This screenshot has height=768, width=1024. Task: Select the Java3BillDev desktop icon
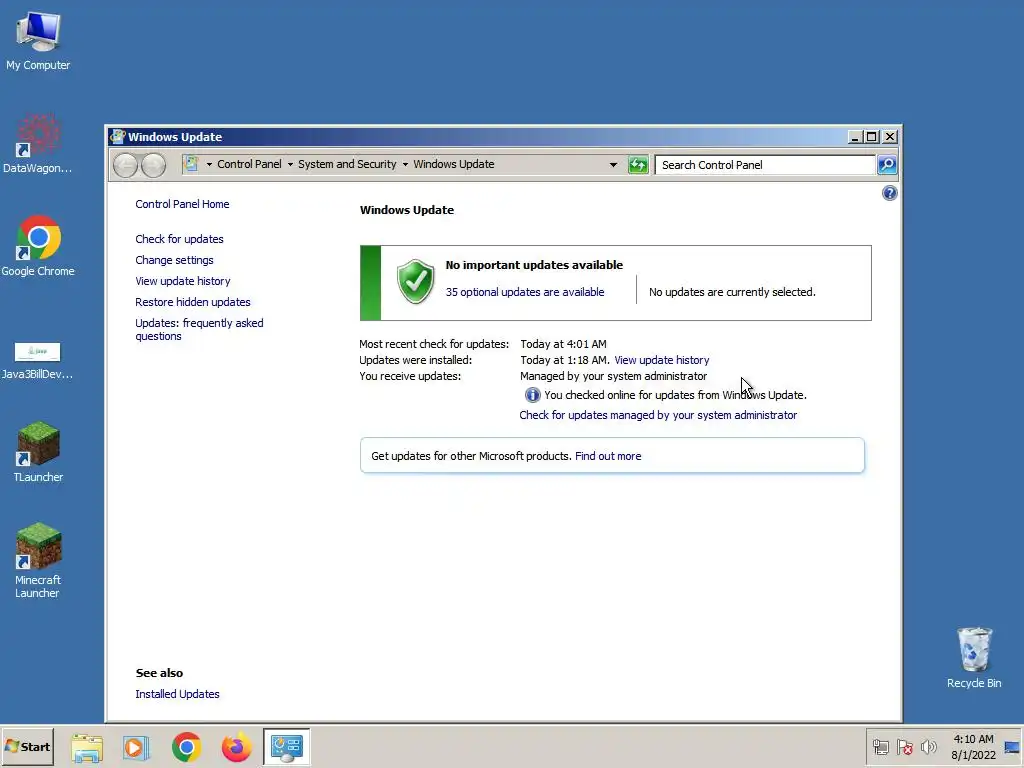[x=37, y=360]
